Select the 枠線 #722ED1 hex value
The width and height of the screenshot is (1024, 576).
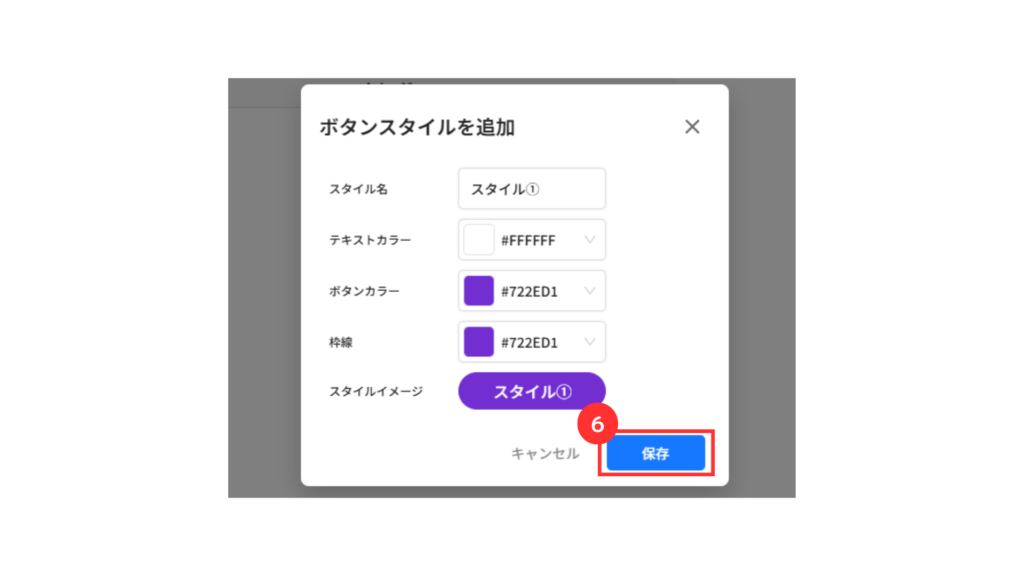click(529, 342)
